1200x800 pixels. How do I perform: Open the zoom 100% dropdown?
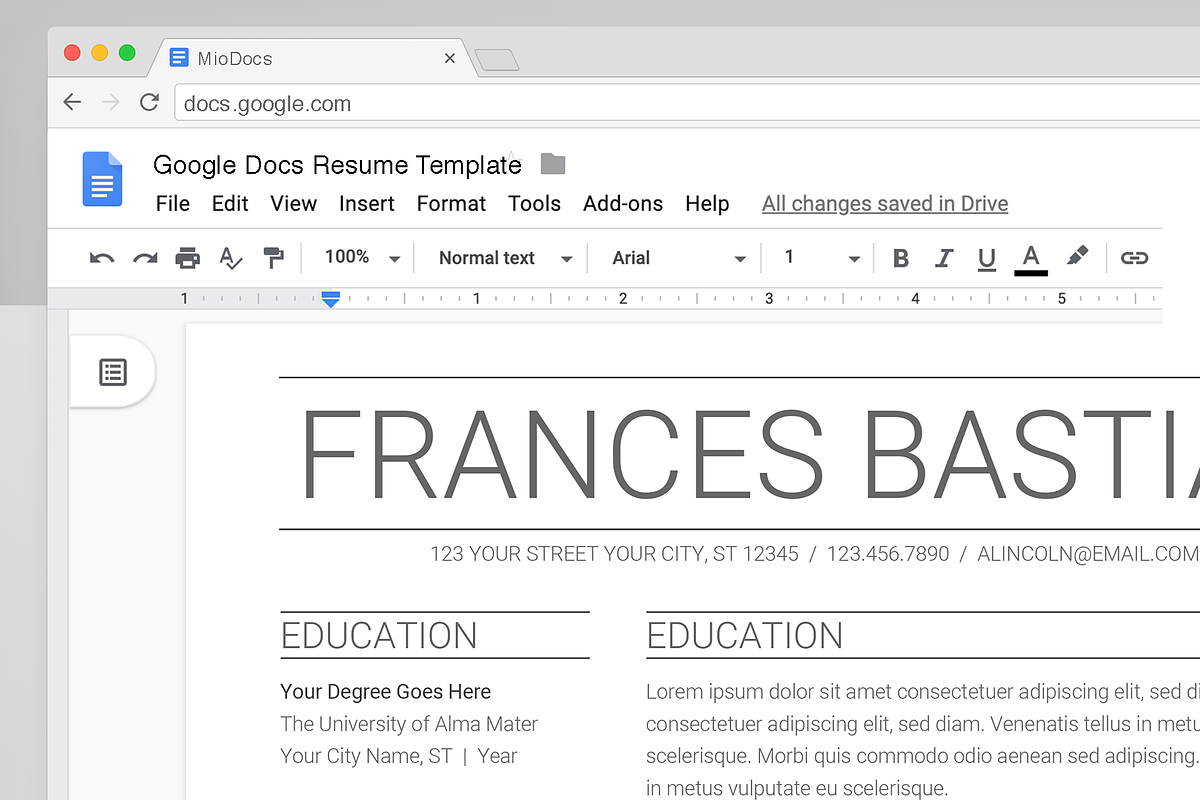362,258
